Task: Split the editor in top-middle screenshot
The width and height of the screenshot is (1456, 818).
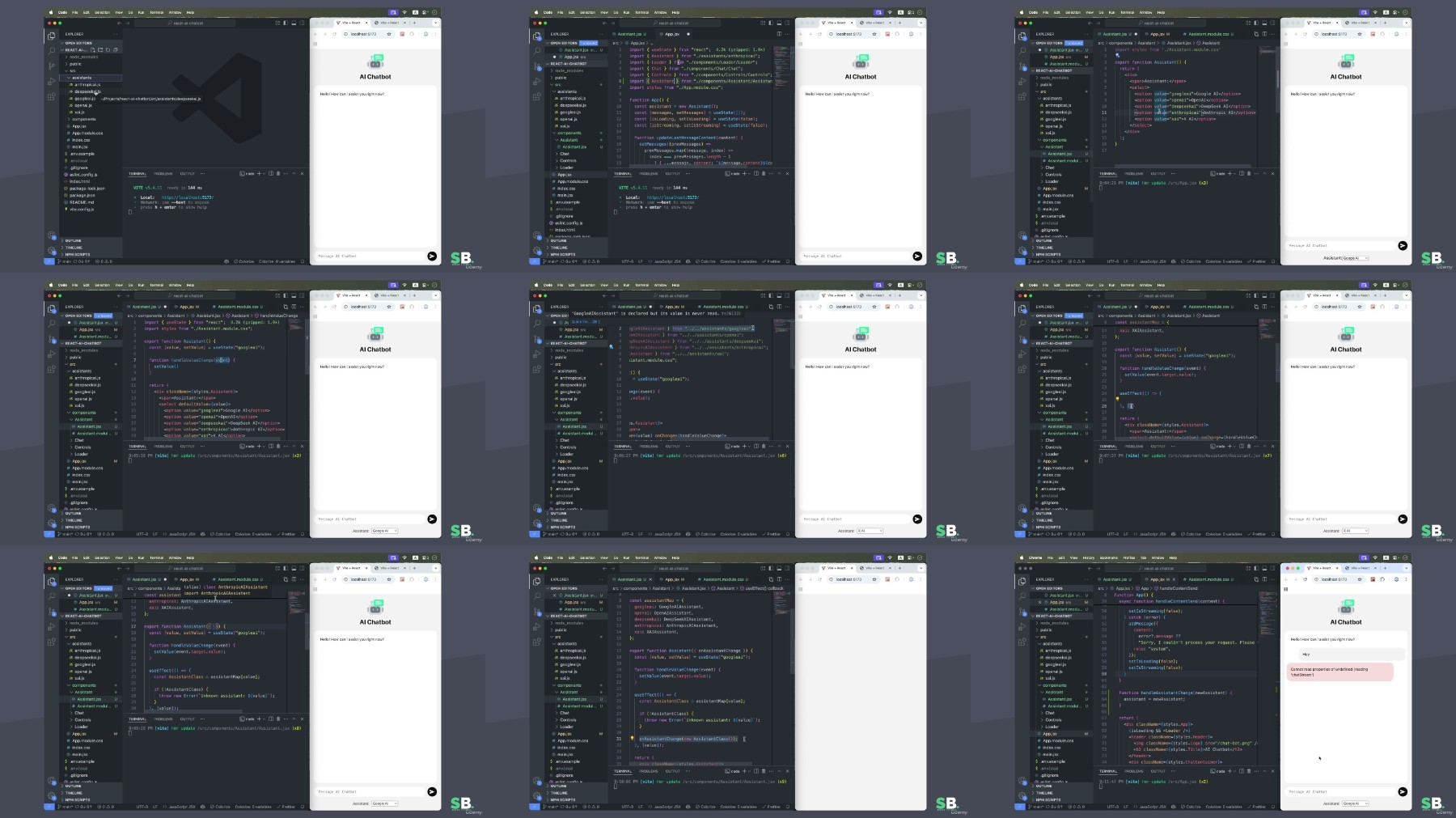Action: 780,34
